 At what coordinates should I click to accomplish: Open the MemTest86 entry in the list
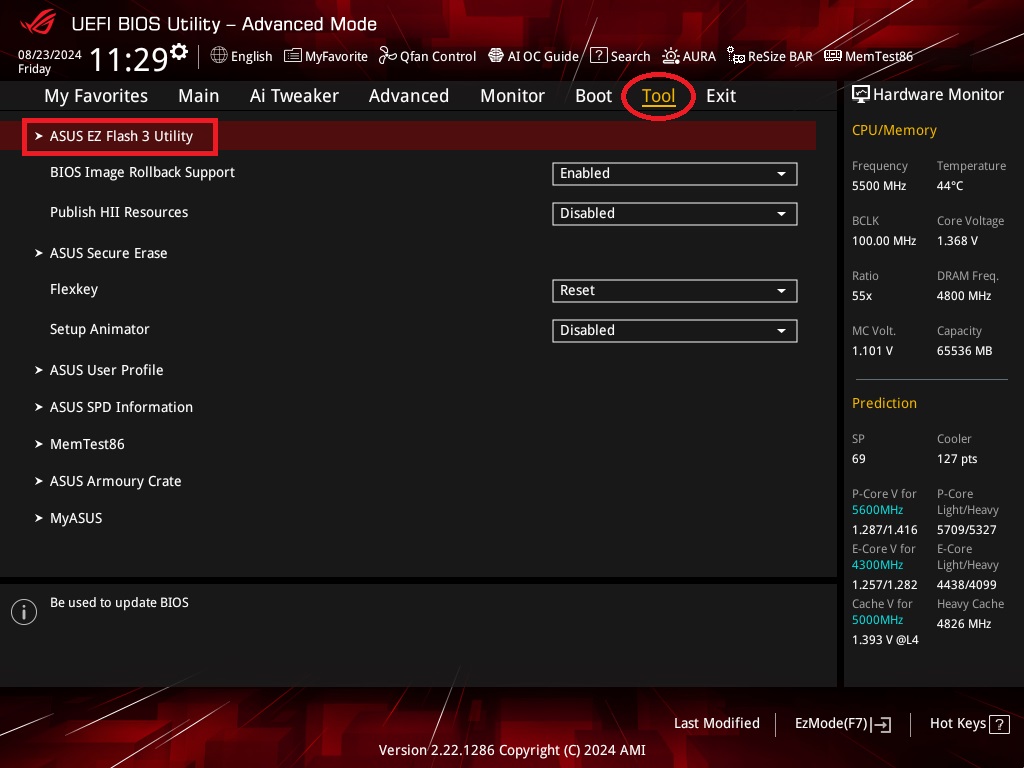(87, 444)
